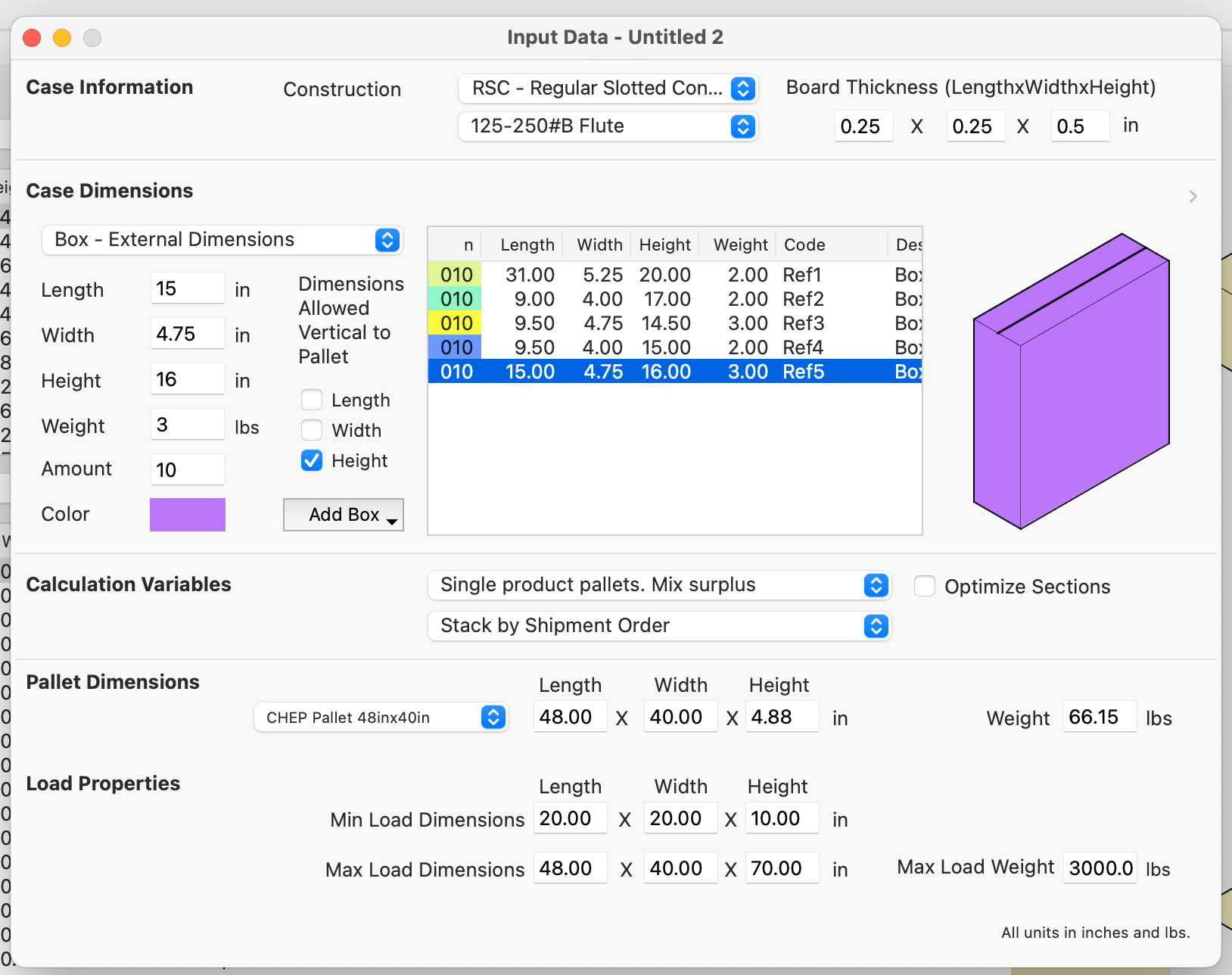Open the box Color swatch picker
1232x975 pixels.
coord(187,515)
